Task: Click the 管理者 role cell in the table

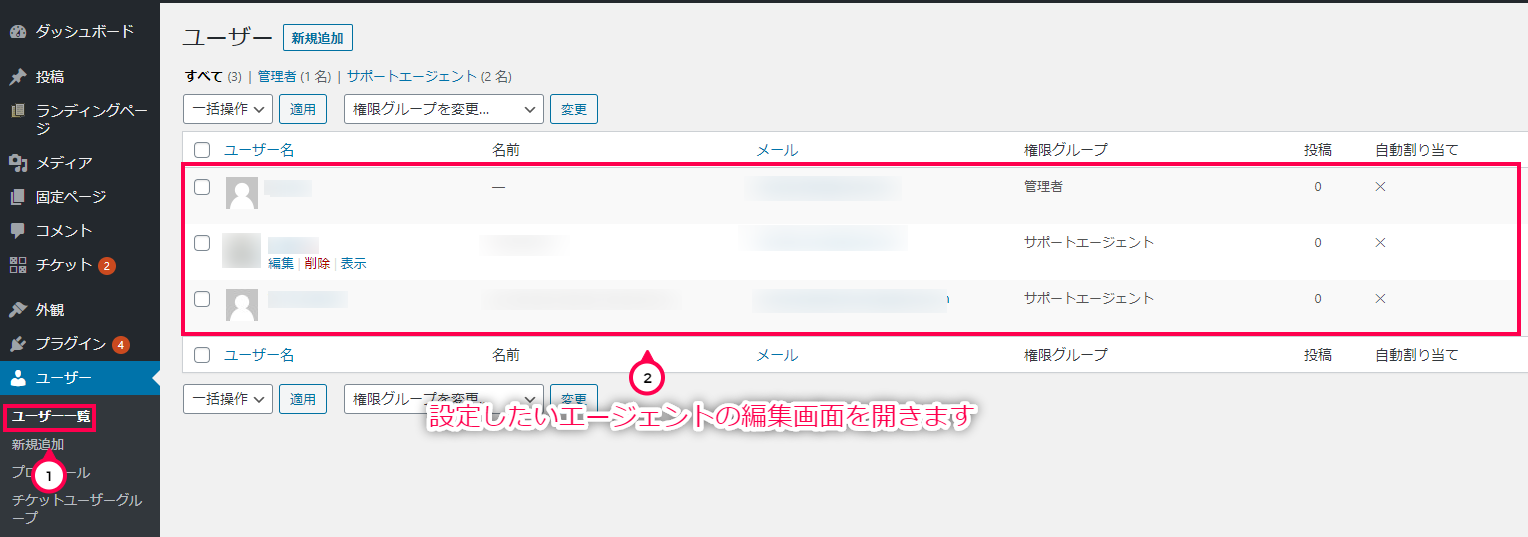Action: (x=1043, y=187)
